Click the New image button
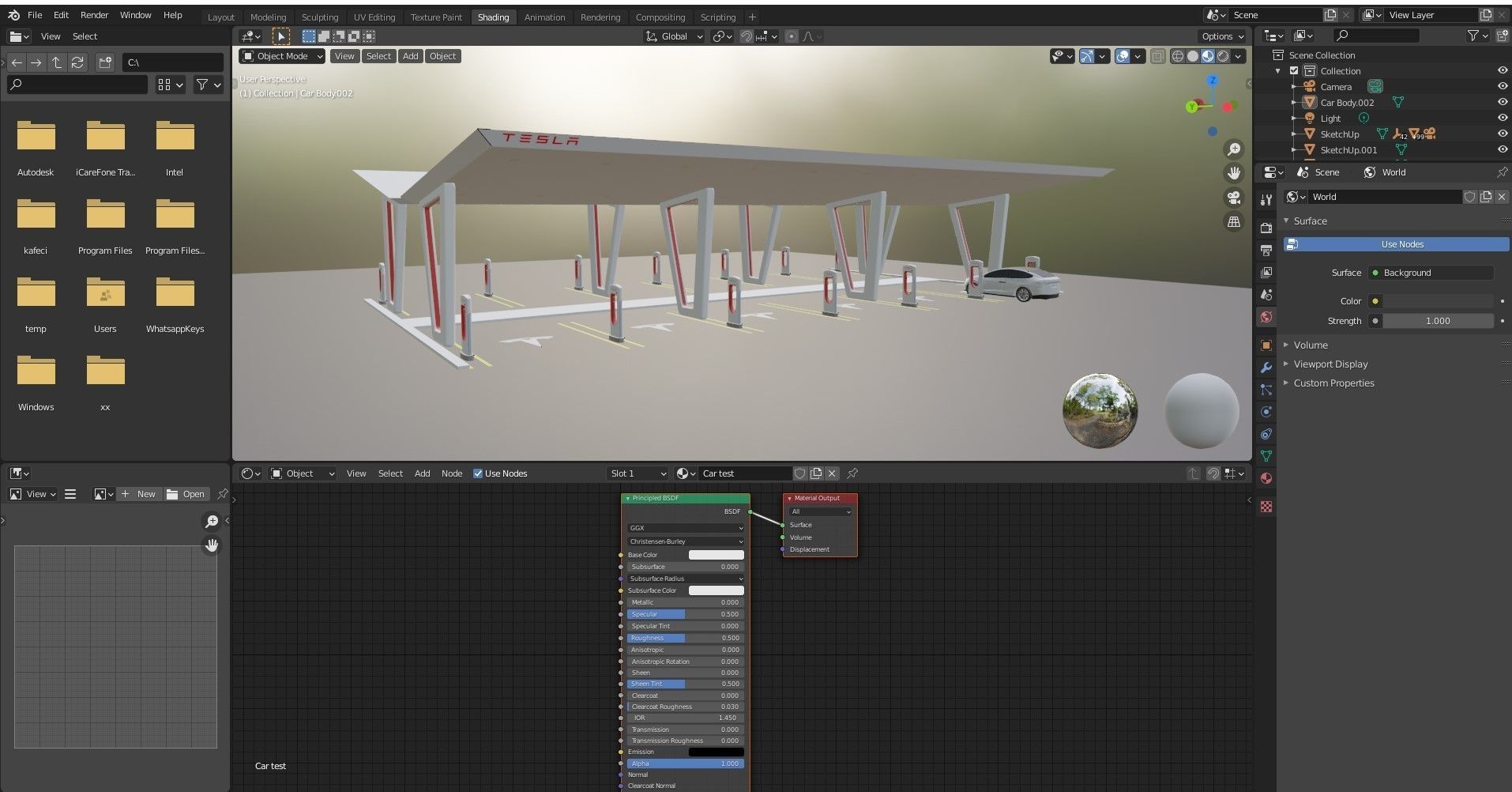This screenshot has width=1512, height=792. (137, 494)
